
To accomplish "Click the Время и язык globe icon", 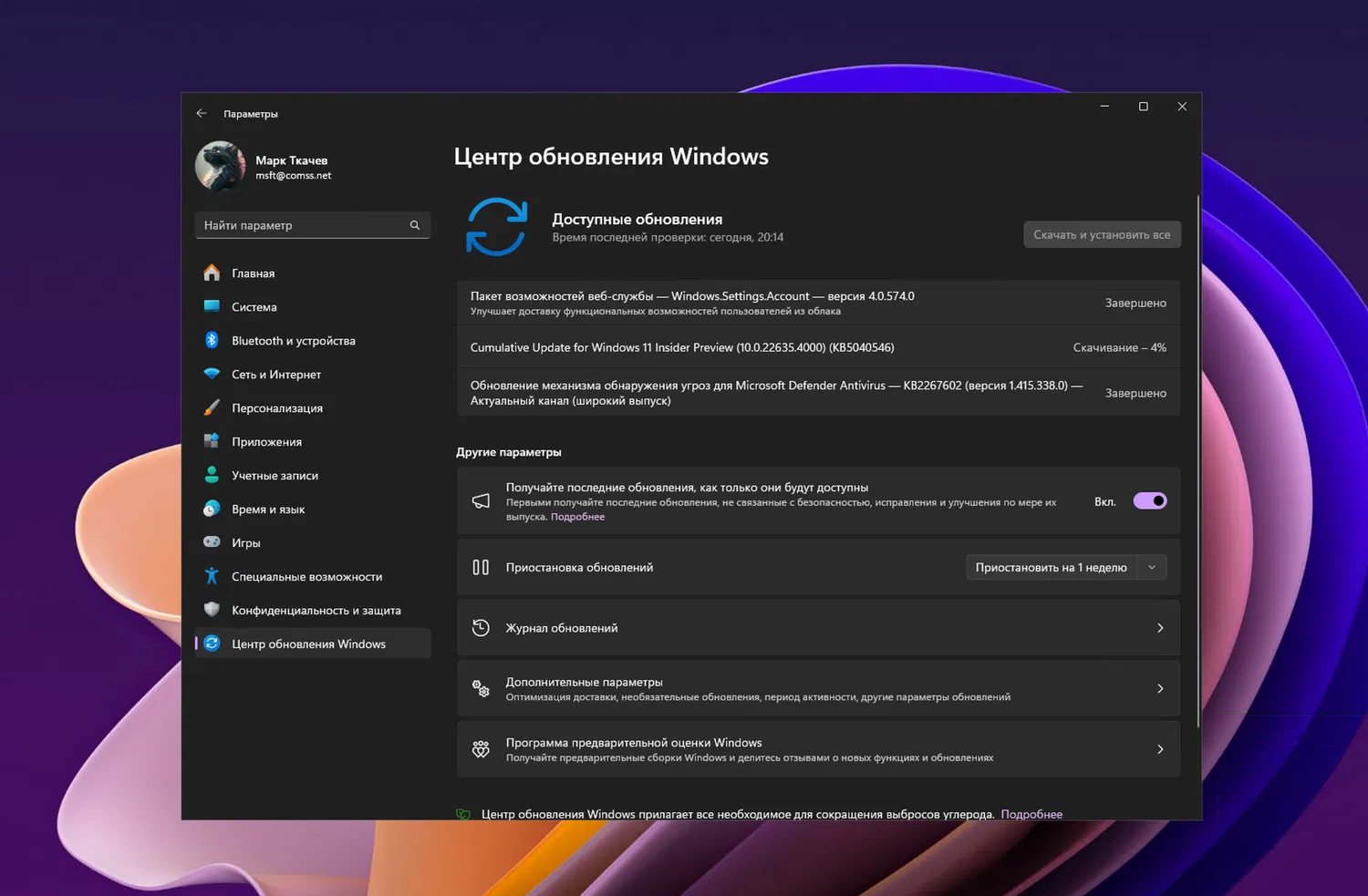I will tap(212, 509).
